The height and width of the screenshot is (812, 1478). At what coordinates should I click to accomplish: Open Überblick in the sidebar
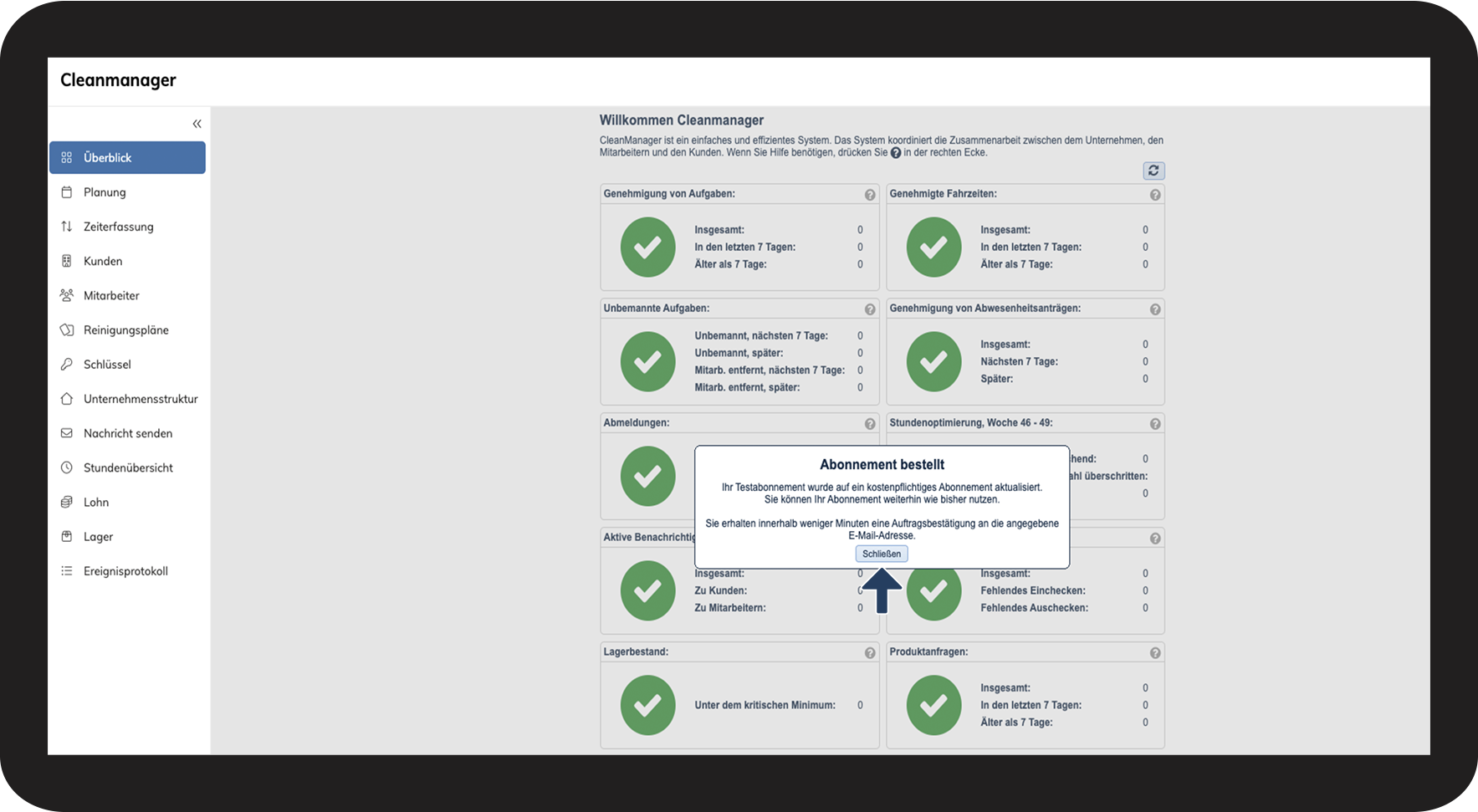click(x=127, y=157)
